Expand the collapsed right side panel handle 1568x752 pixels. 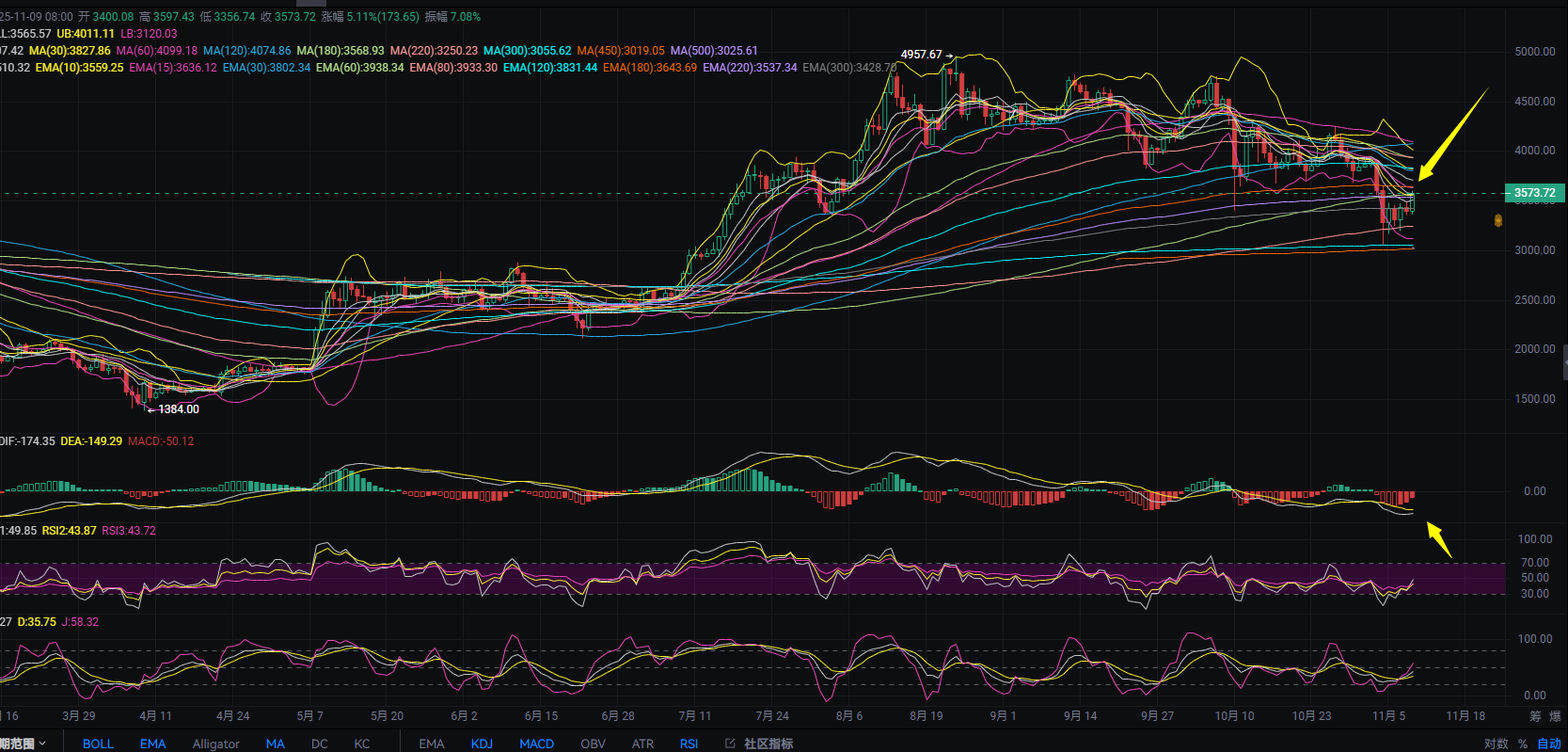[x=1564, y=361]
